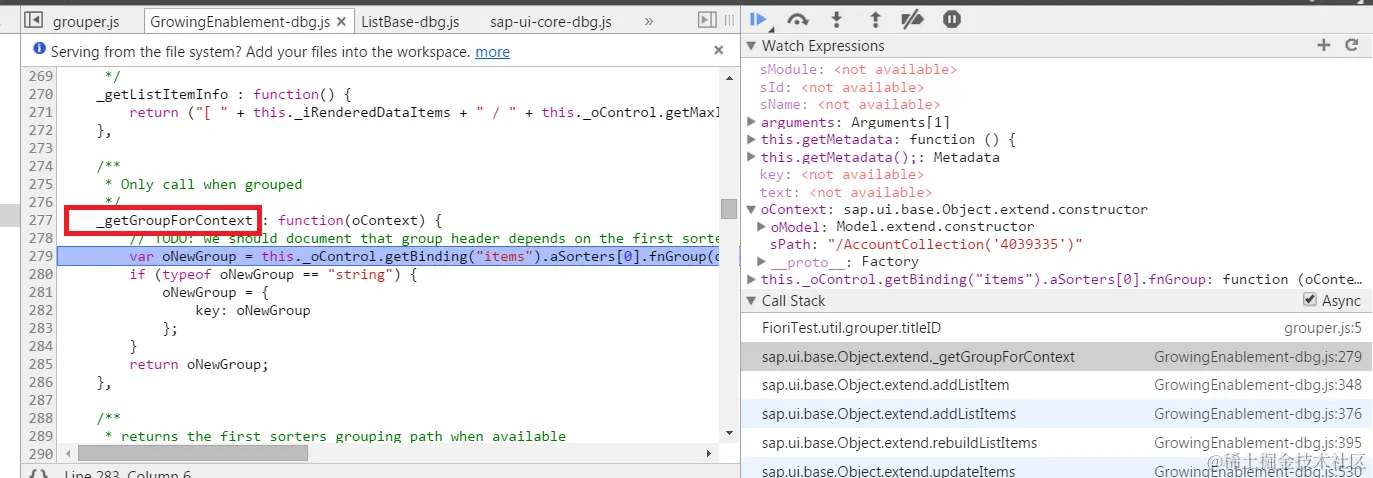Click _getListItemInfo function name in code

[x=162, y=95]
